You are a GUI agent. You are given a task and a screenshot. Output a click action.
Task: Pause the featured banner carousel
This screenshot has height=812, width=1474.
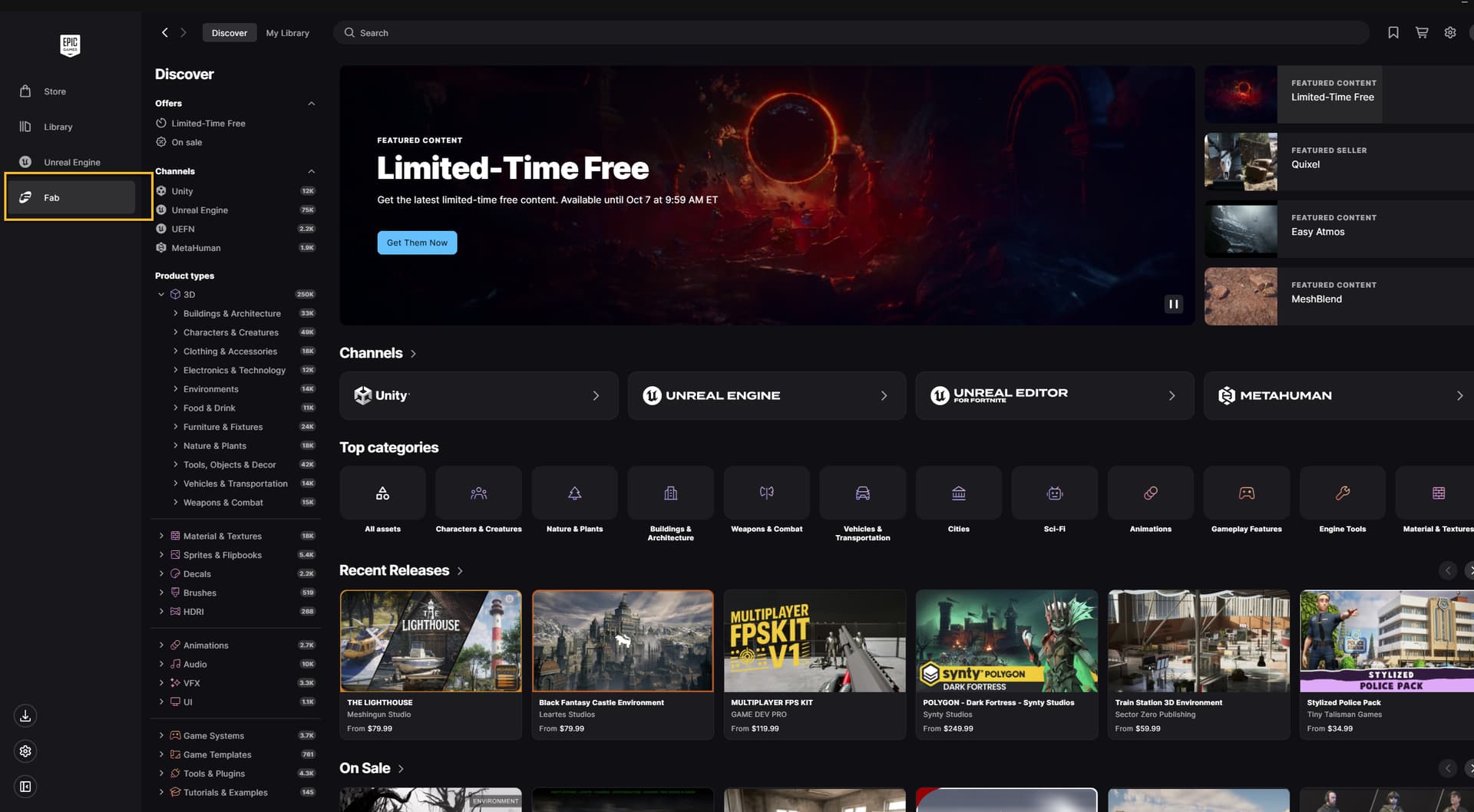point(1173,304)
